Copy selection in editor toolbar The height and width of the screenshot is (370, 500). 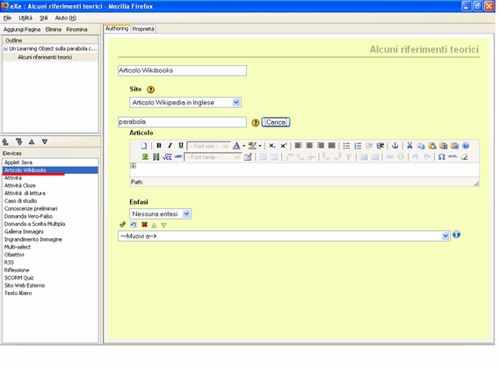click(421, 146)
